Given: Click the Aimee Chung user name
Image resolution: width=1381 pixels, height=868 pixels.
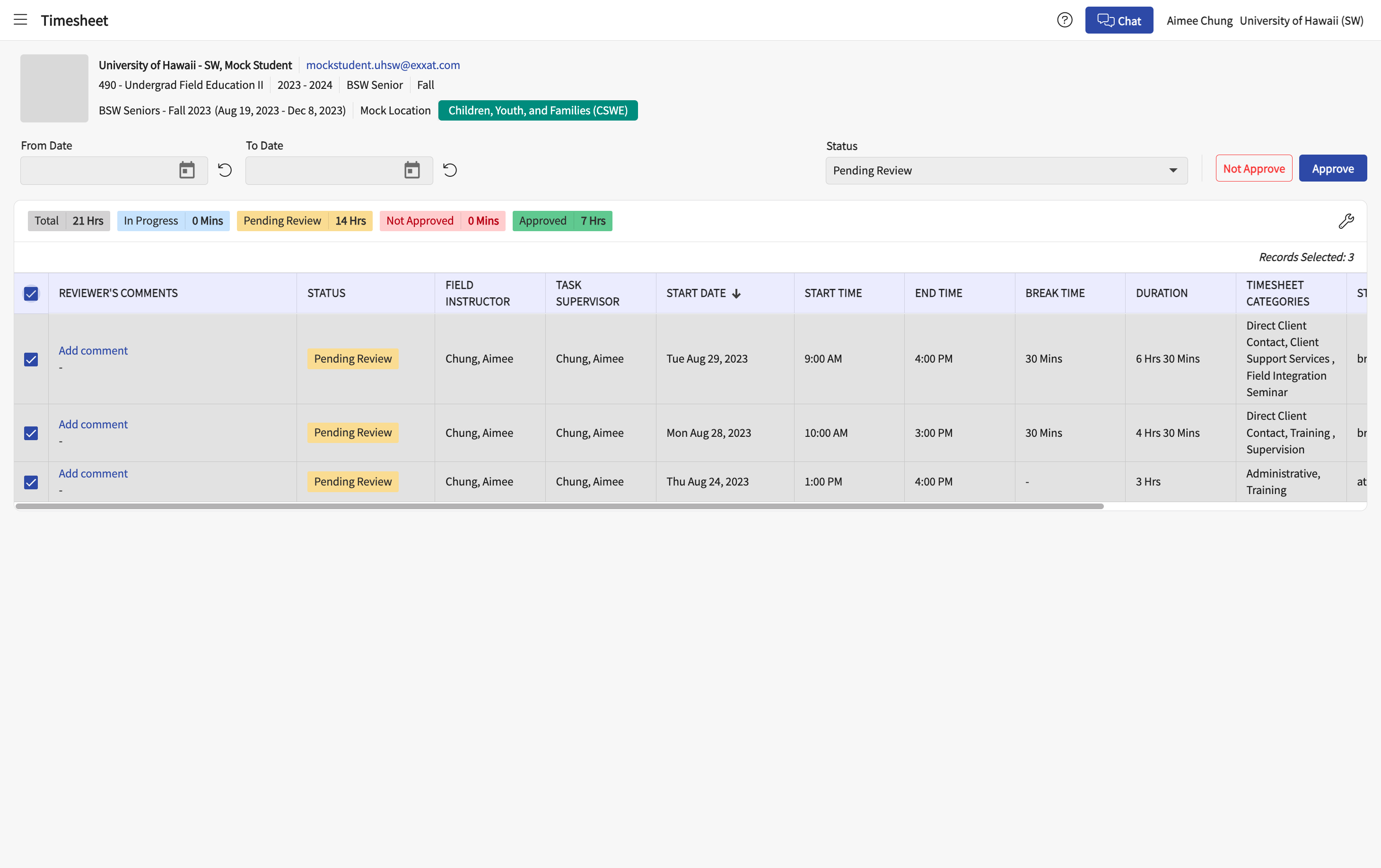Looking at the screenshot, I should 1199,21.
